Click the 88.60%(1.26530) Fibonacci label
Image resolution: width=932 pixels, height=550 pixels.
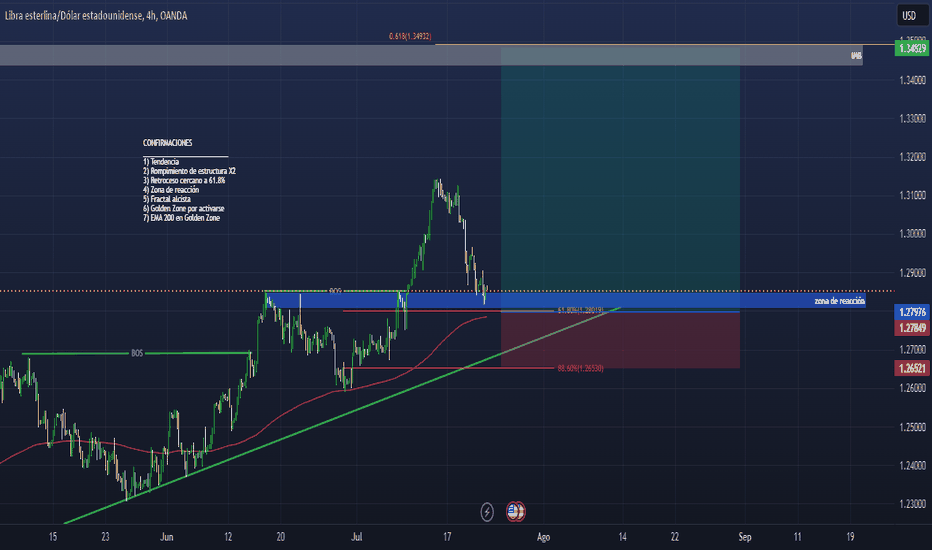(x=580, y=369)
